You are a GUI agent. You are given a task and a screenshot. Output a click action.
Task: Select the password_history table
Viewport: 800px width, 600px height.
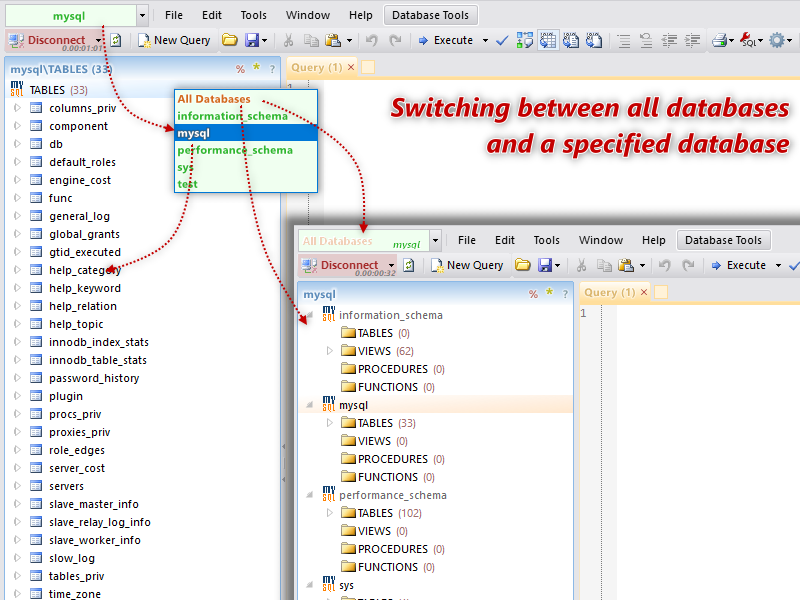coord(94,378)
